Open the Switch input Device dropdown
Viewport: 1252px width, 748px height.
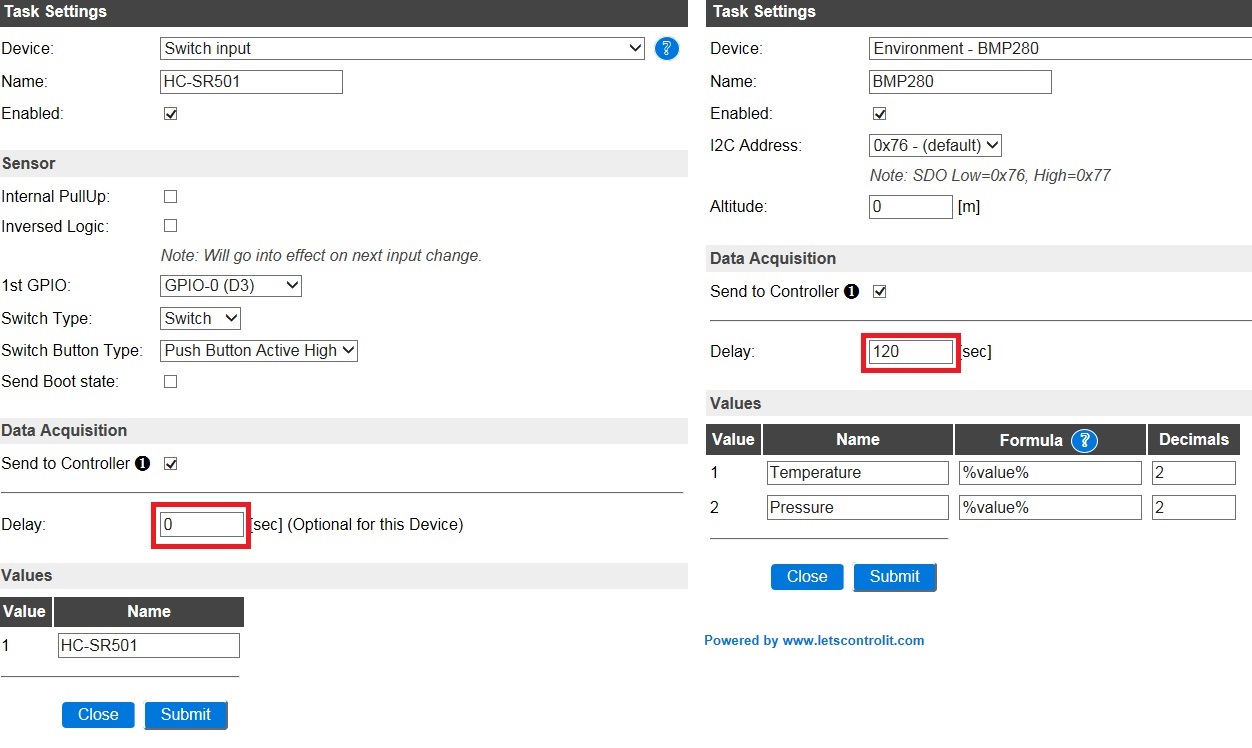click(x=402, y=48)
